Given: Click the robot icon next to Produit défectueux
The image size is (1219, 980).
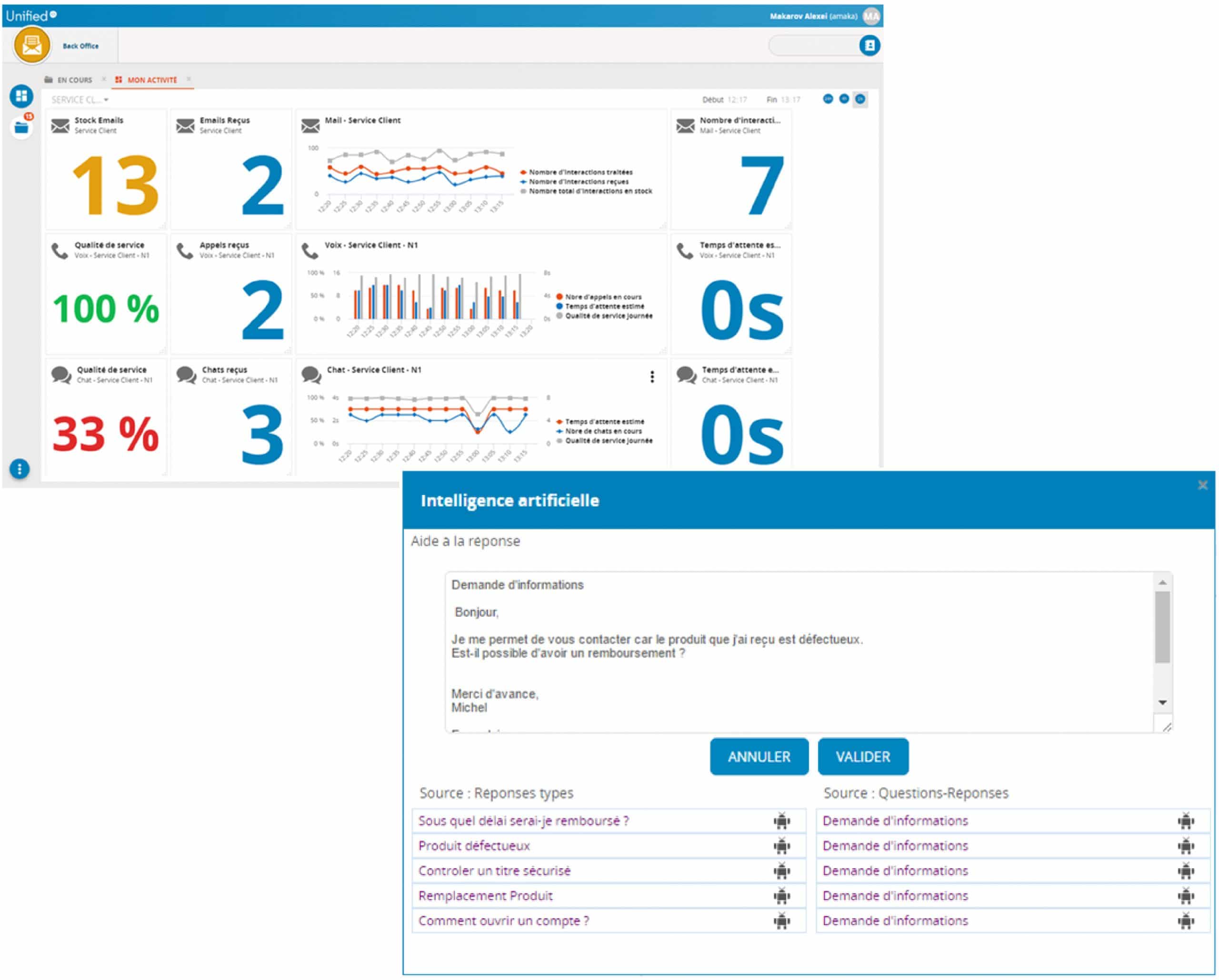Looking at the screenshot, I should pos(781,846).
